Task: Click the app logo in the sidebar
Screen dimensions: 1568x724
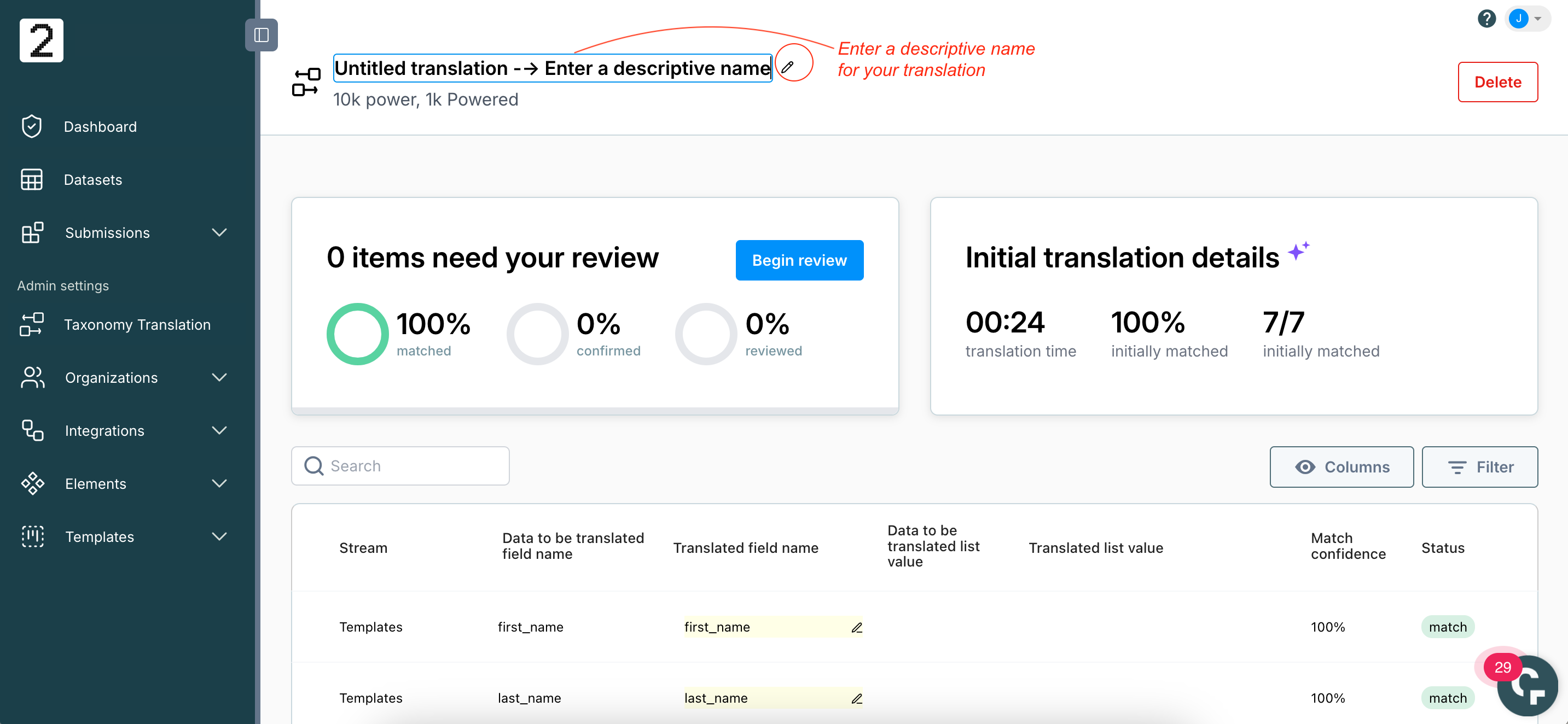Action: coord(42,40)
